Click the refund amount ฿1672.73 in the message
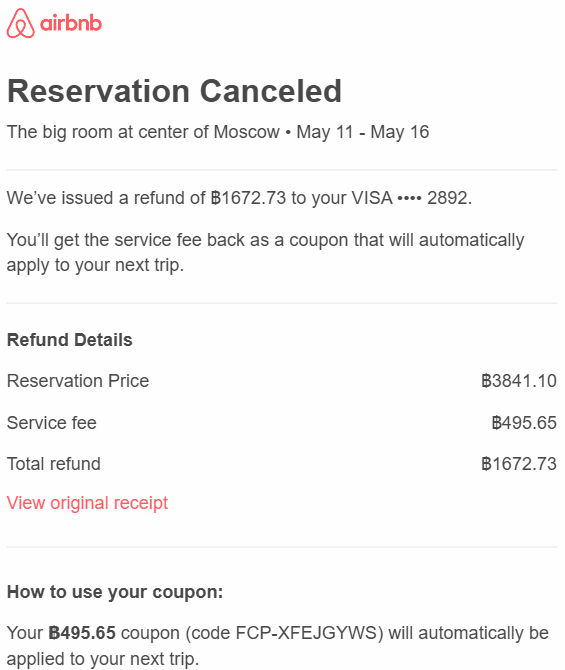The width and height of the screenshot is (565, 670). (248, 198)
